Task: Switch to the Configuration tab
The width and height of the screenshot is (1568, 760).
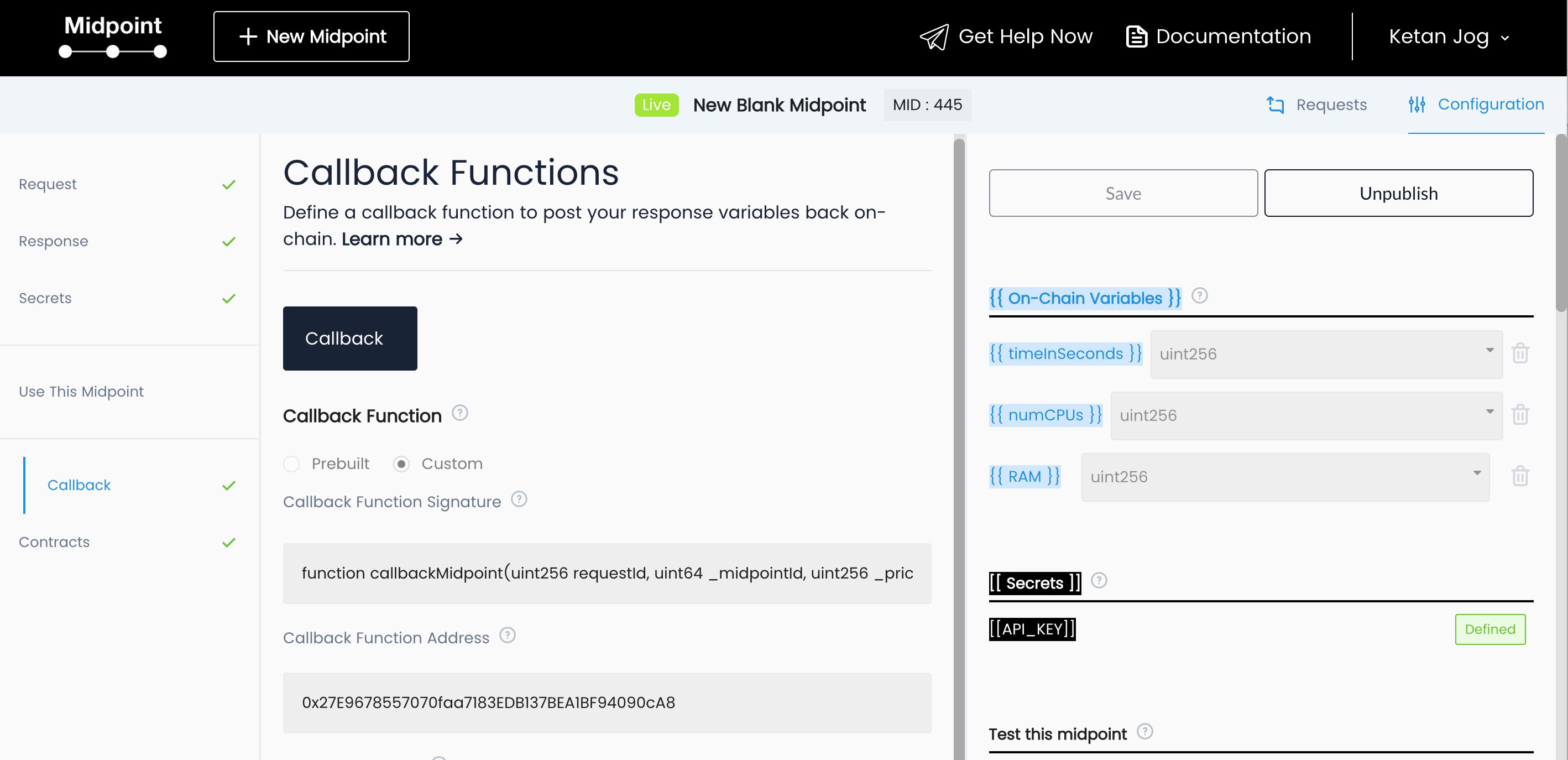Action: [x=1476, y=104]
